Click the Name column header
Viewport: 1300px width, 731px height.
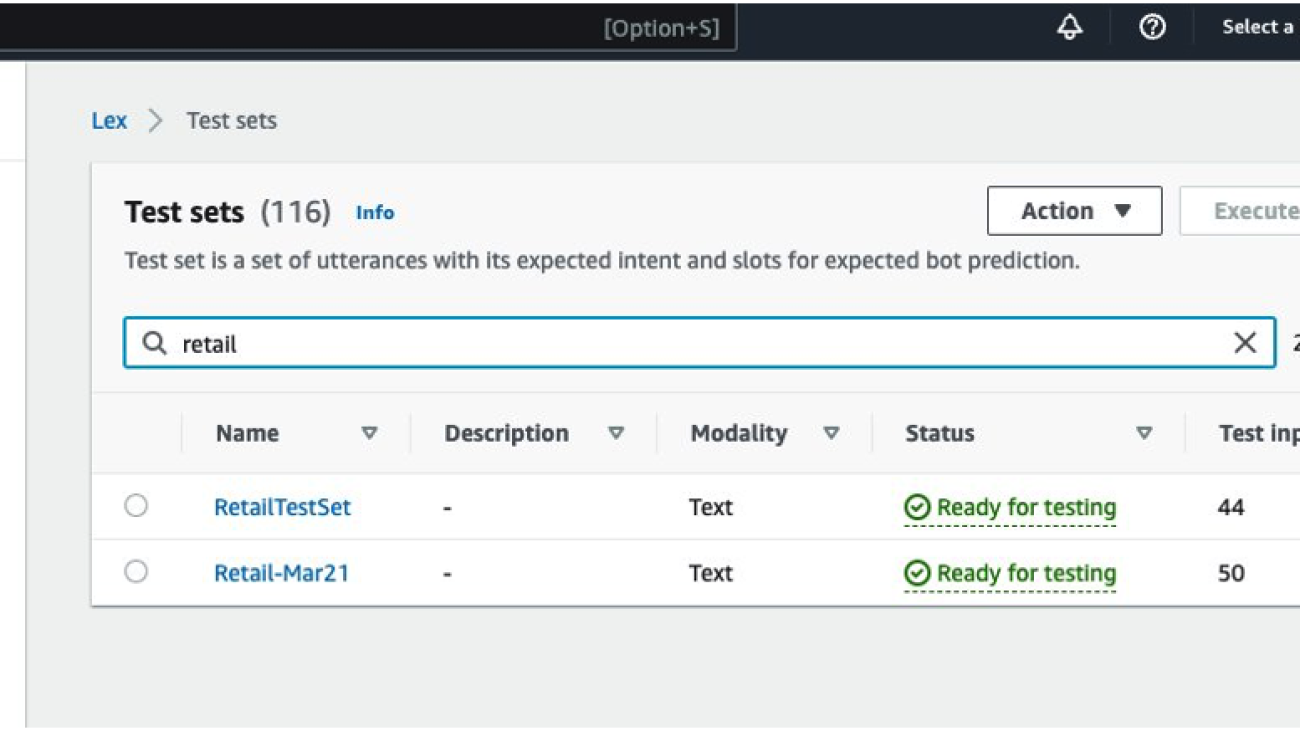(247, 434)
